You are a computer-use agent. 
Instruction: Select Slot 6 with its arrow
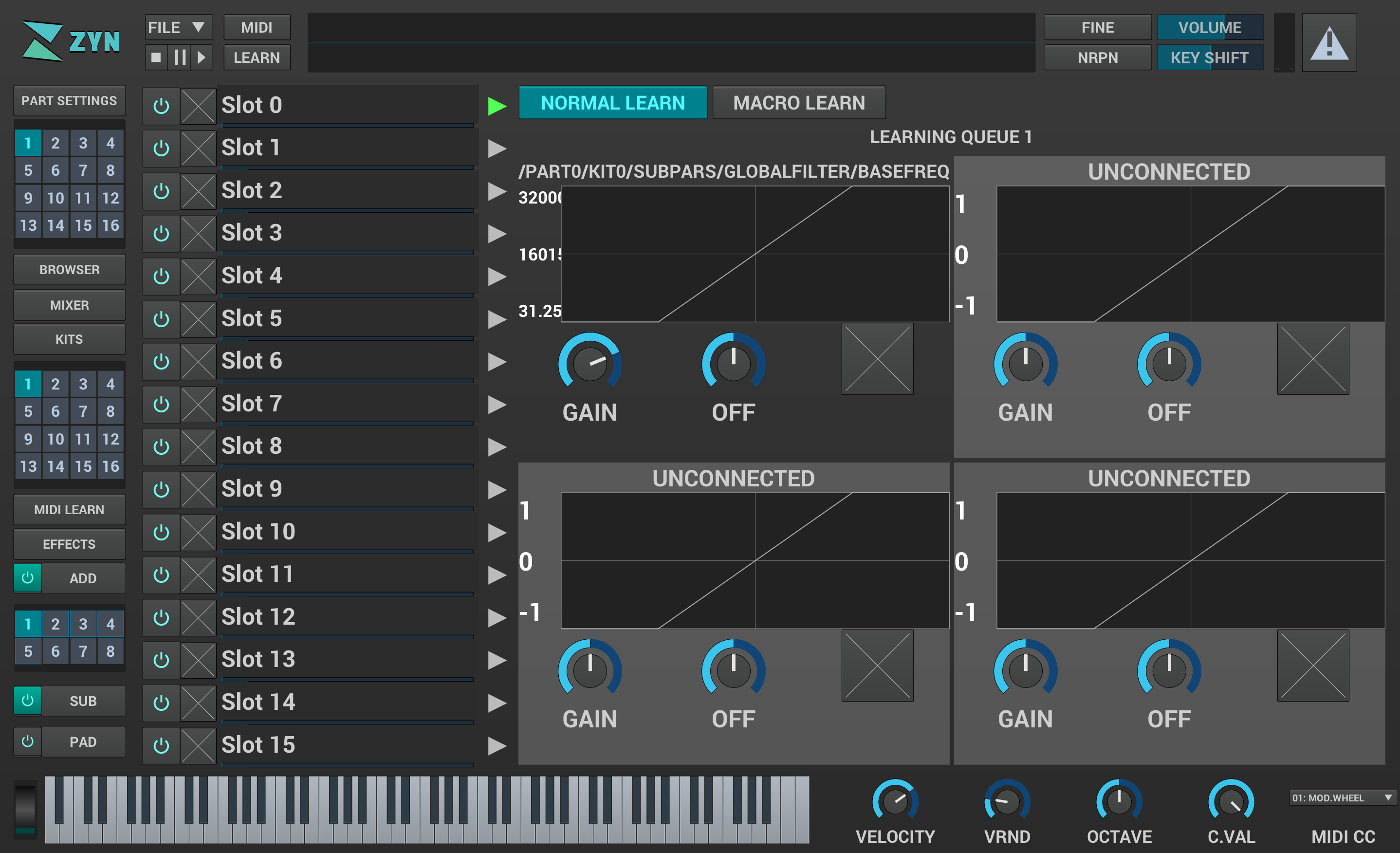click(497, 361)
